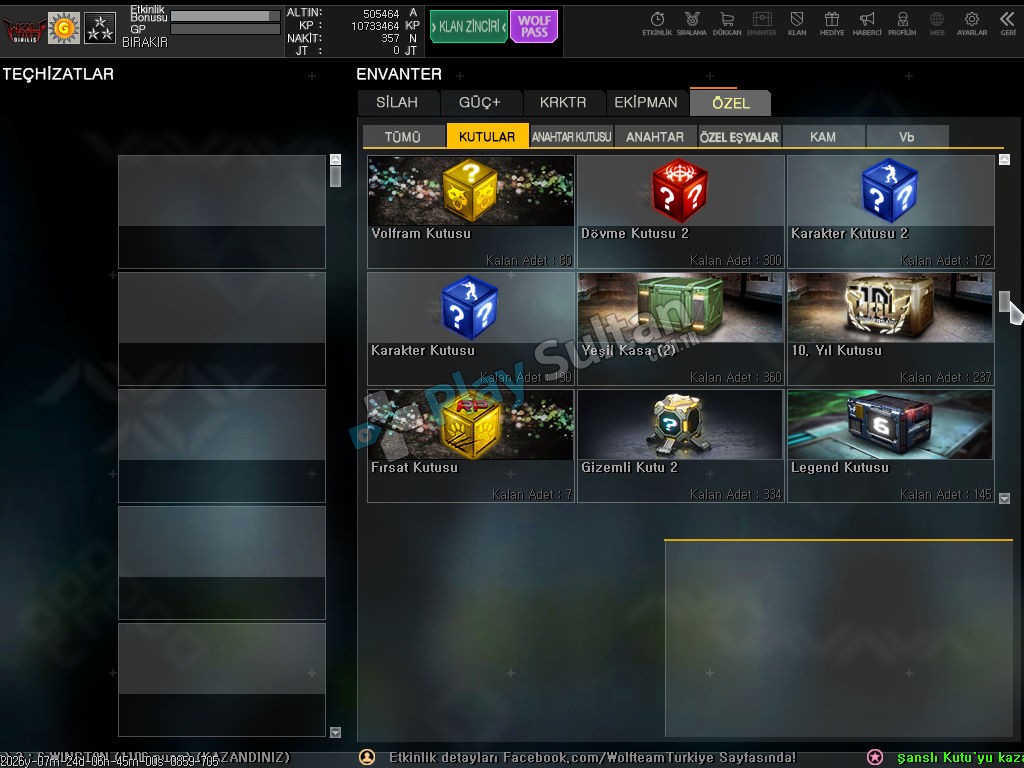The width and height of the screenshot is (1024, 768).
Task: Select the ANAHTAR KUTUSU sub-tab
Action: (571, 136)
